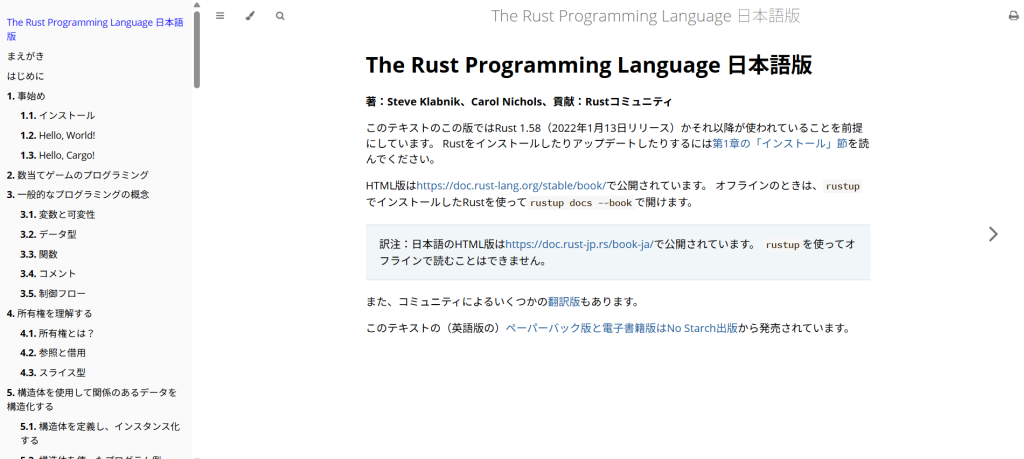Open the はじめに sidebar entry
Image resolution: width=1024 pixels, height=459 pixels.
(26, 76)
